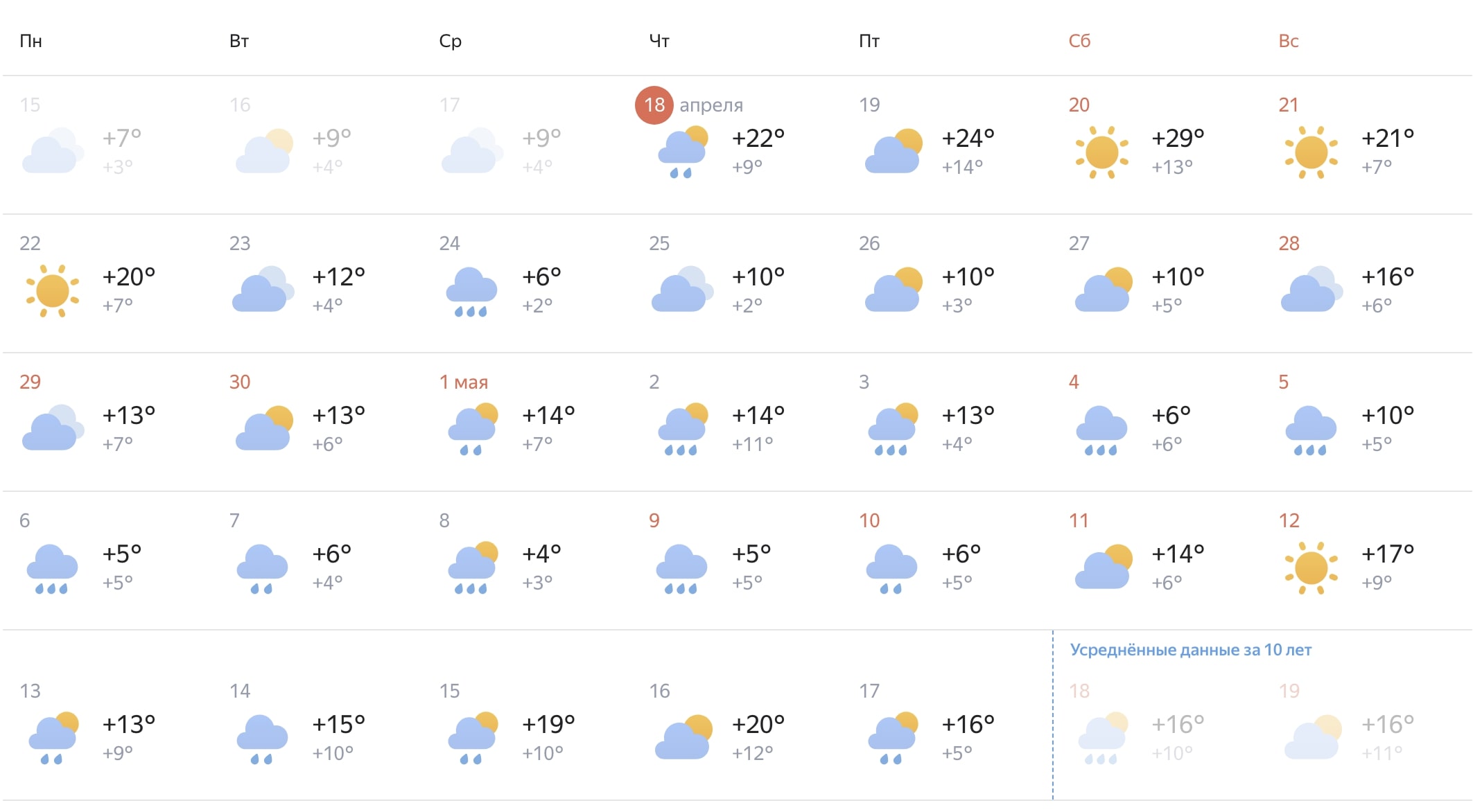Select the highlighted date 18 circle

click(654, 105)
